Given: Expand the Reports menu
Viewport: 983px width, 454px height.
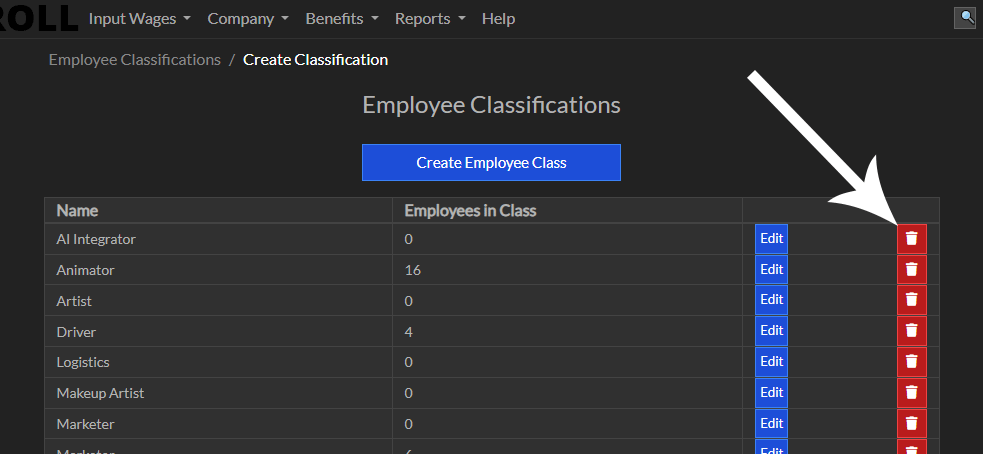Looking at the screenshot, I should tap(430, 19).
